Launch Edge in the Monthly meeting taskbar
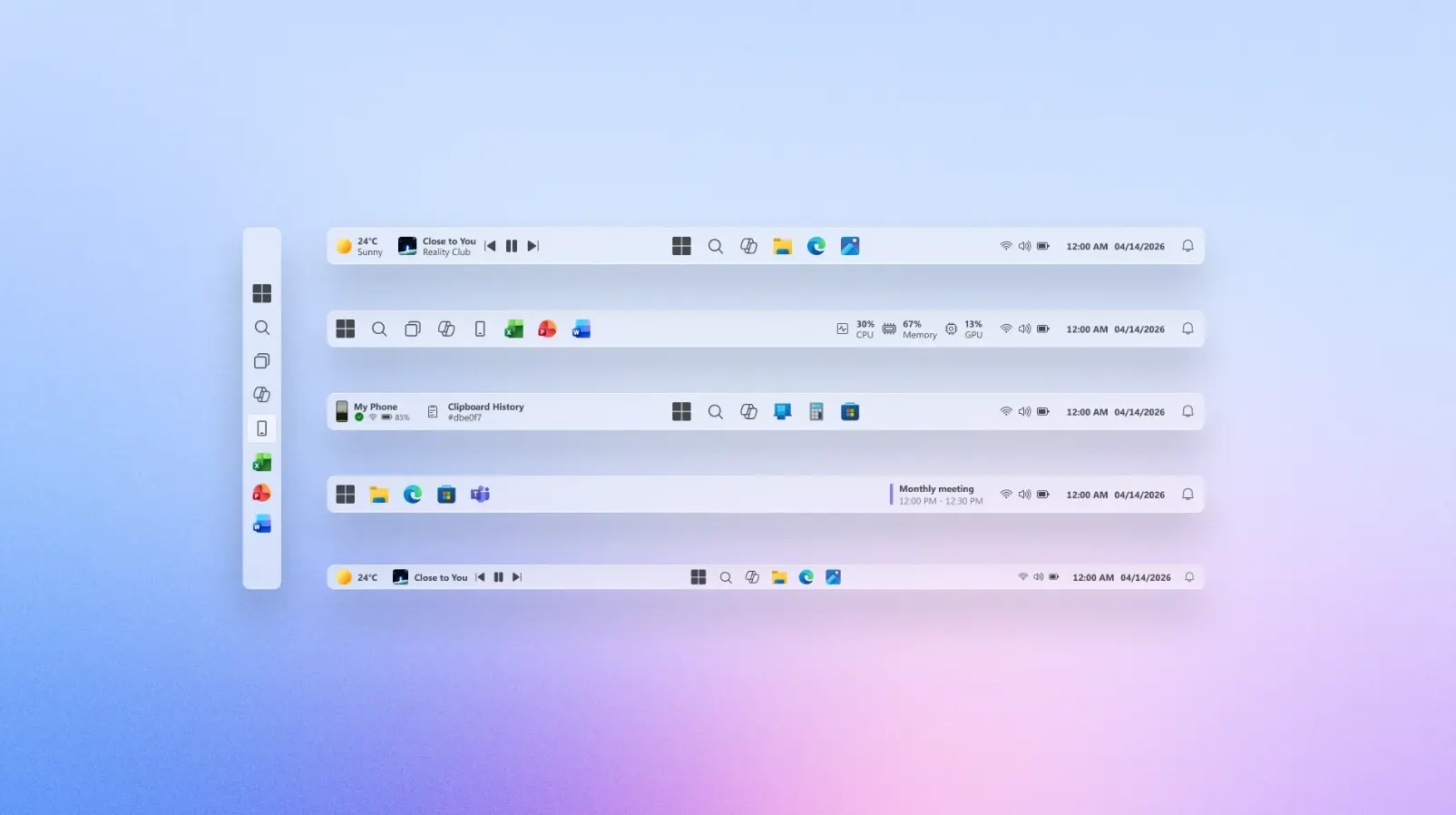 (413, 494)
